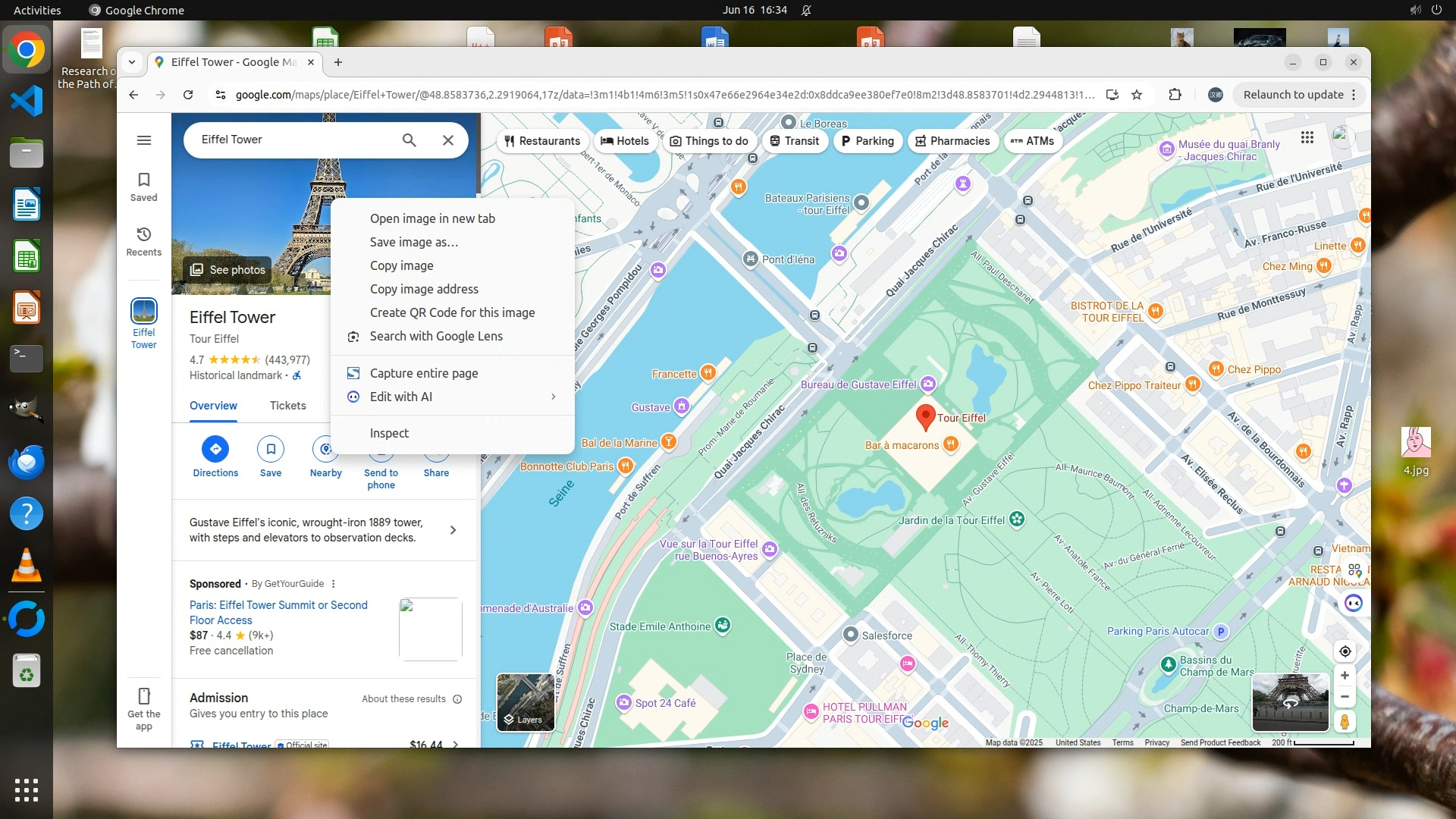Switch to the Tickets tab
The width and height of the screenshot is (1456, 819).
(x=288, y=406)
